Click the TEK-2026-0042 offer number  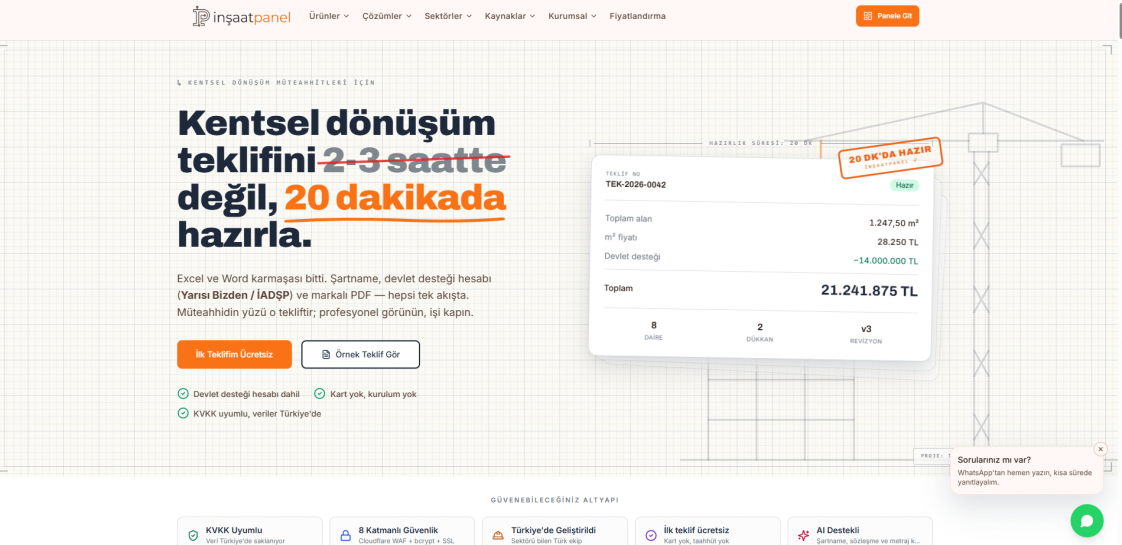635,185
